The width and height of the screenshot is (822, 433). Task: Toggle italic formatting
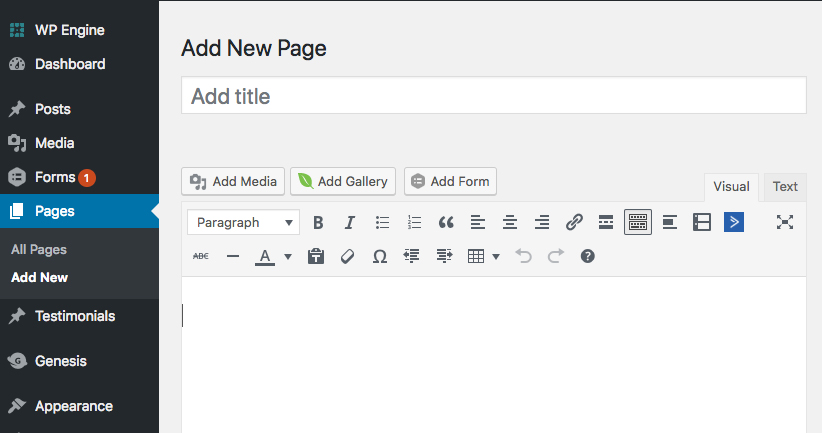350,223
